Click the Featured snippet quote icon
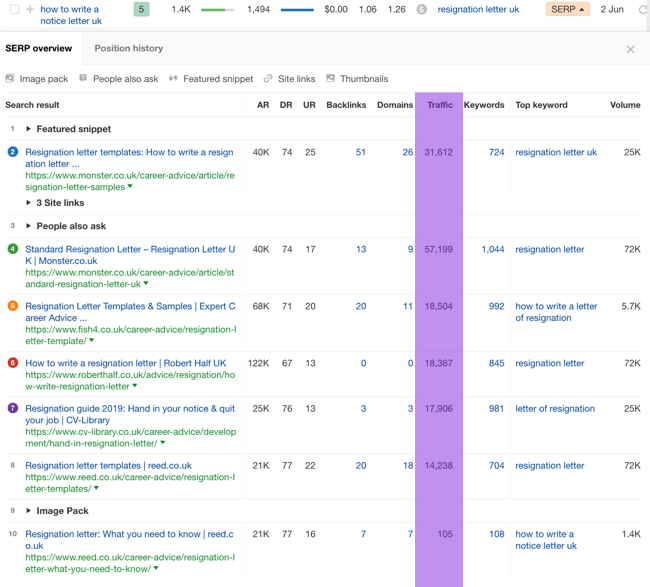This screenshot has width=650, height=587. coord(173,78)
